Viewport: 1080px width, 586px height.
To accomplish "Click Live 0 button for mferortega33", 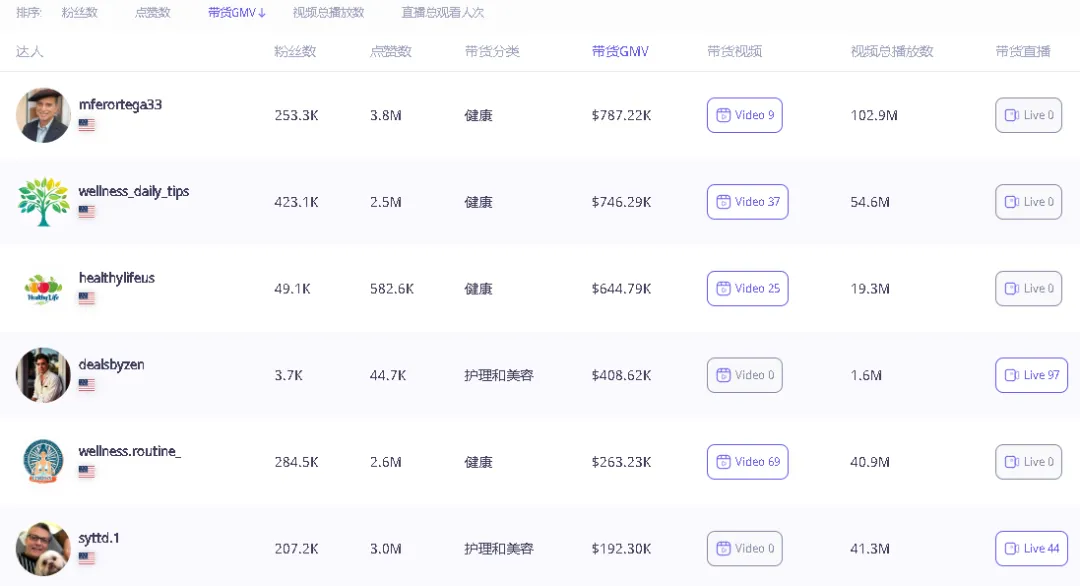I will coord(1028,115).
